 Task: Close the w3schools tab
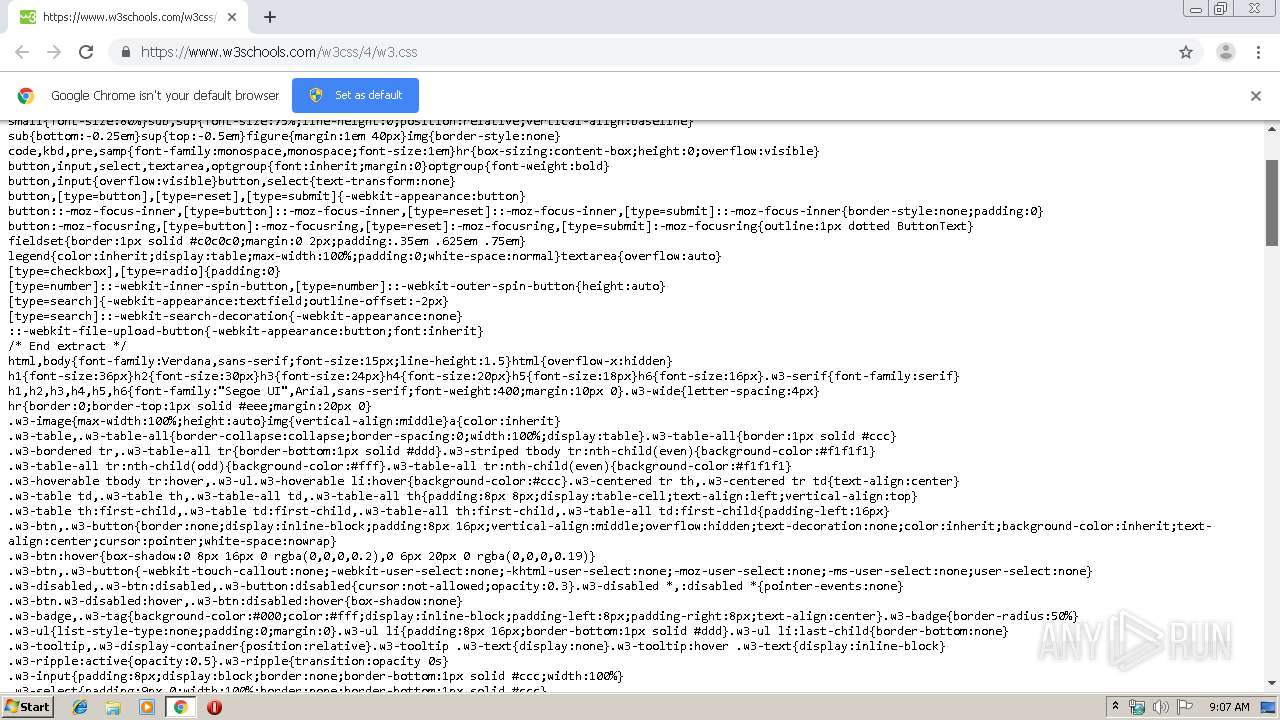(232, 17)
